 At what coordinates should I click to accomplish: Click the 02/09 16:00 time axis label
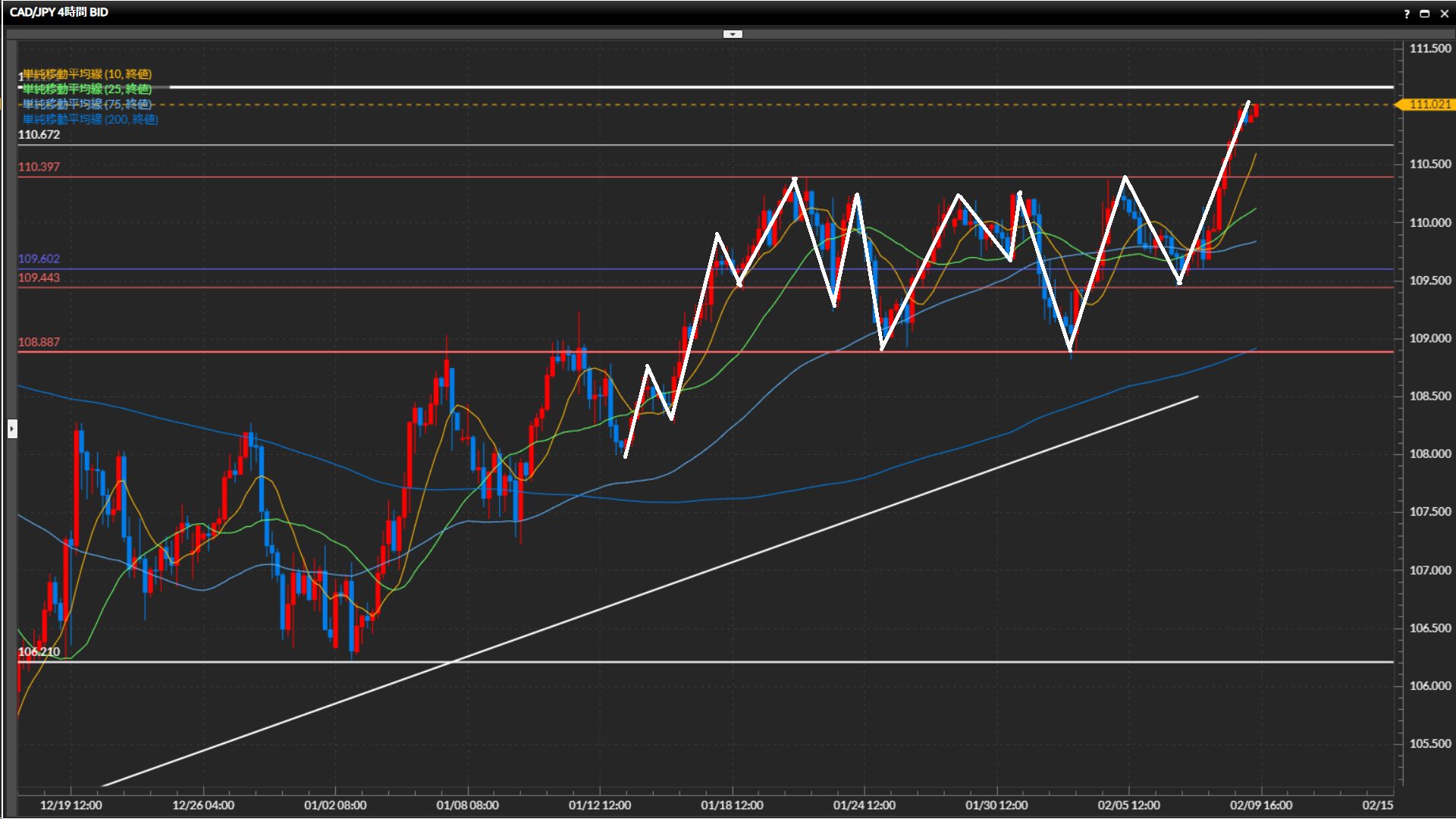[1260, 805]
